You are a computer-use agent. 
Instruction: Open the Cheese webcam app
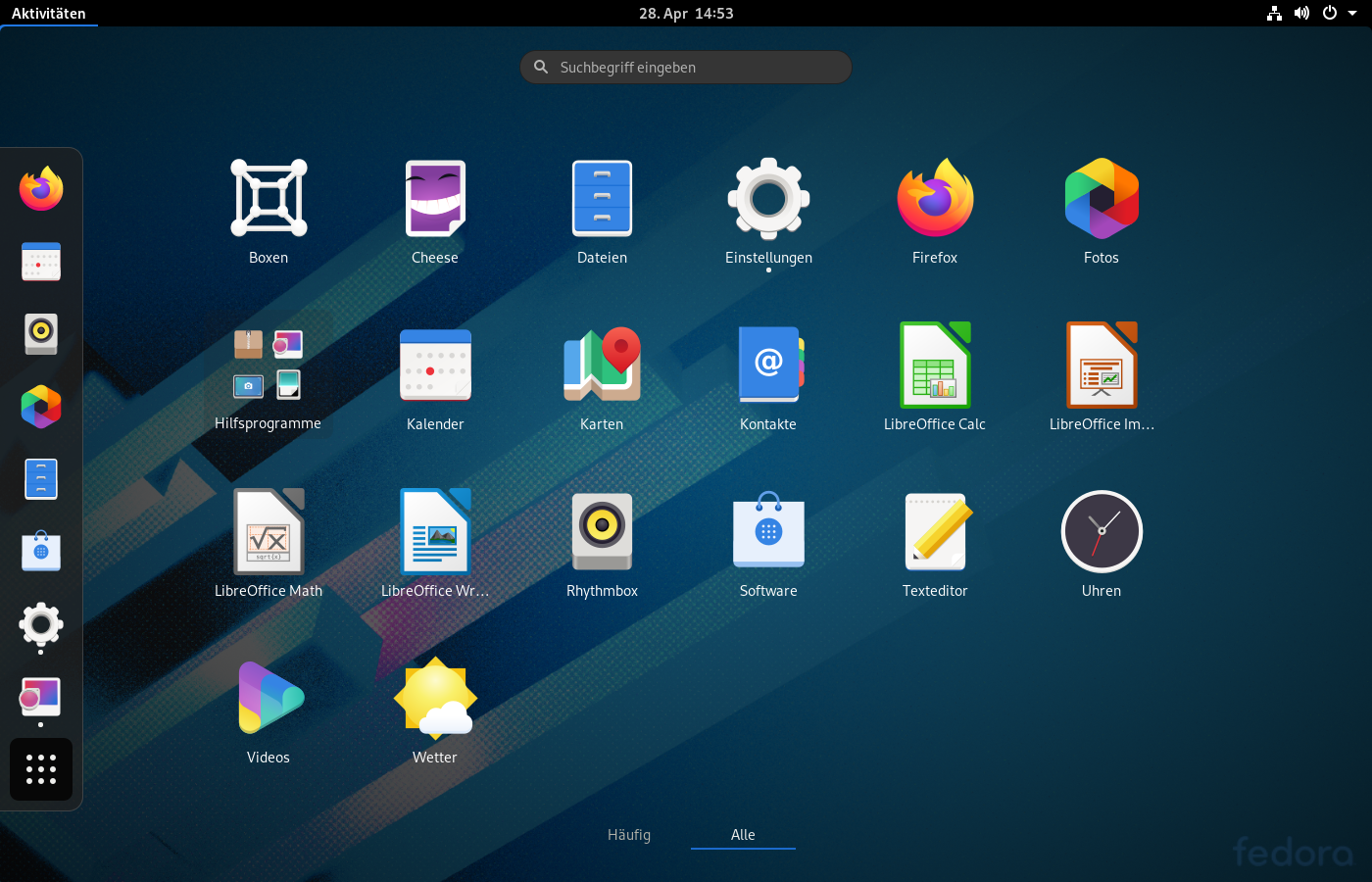(x=434, y=198)
